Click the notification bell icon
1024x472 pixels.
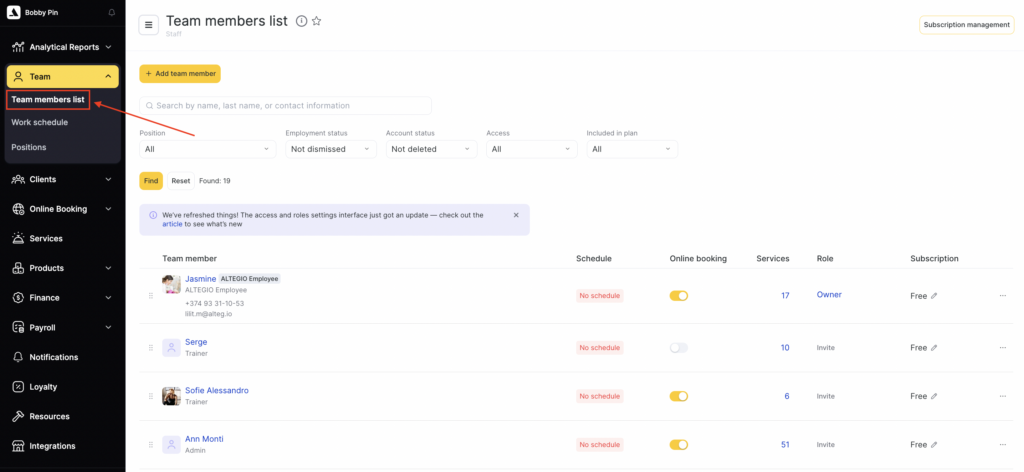tap(110, 13)
